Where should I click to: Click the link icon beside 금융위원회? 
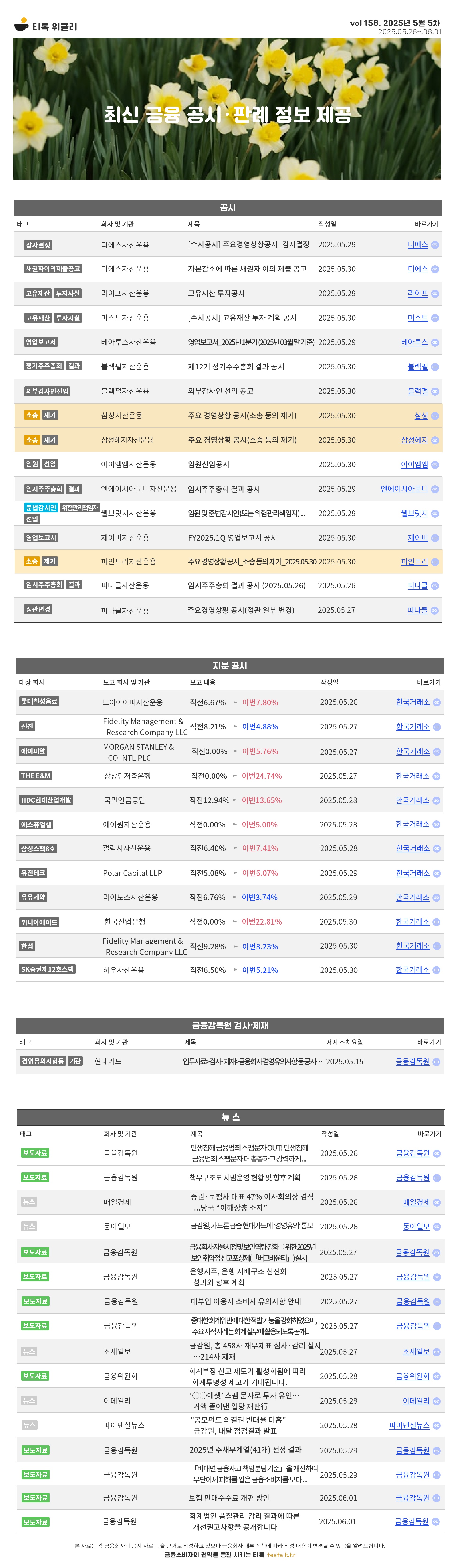(436, 1376)
